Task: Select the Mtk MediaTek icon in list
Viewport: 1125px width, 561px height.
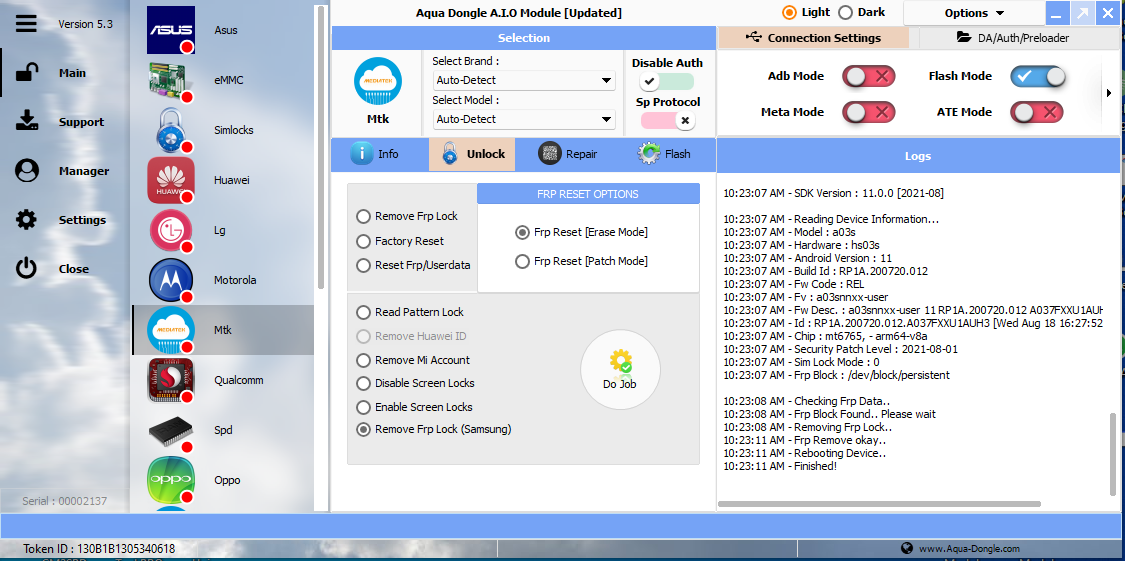Action: point(171,330)
